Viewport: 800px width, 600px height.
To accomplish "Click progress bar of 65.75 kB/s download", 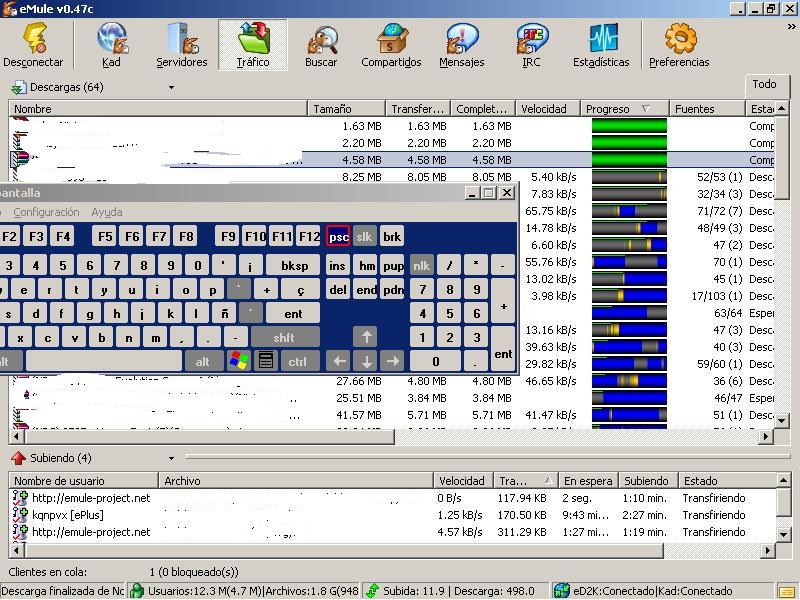I will click(x=629, y=211).
